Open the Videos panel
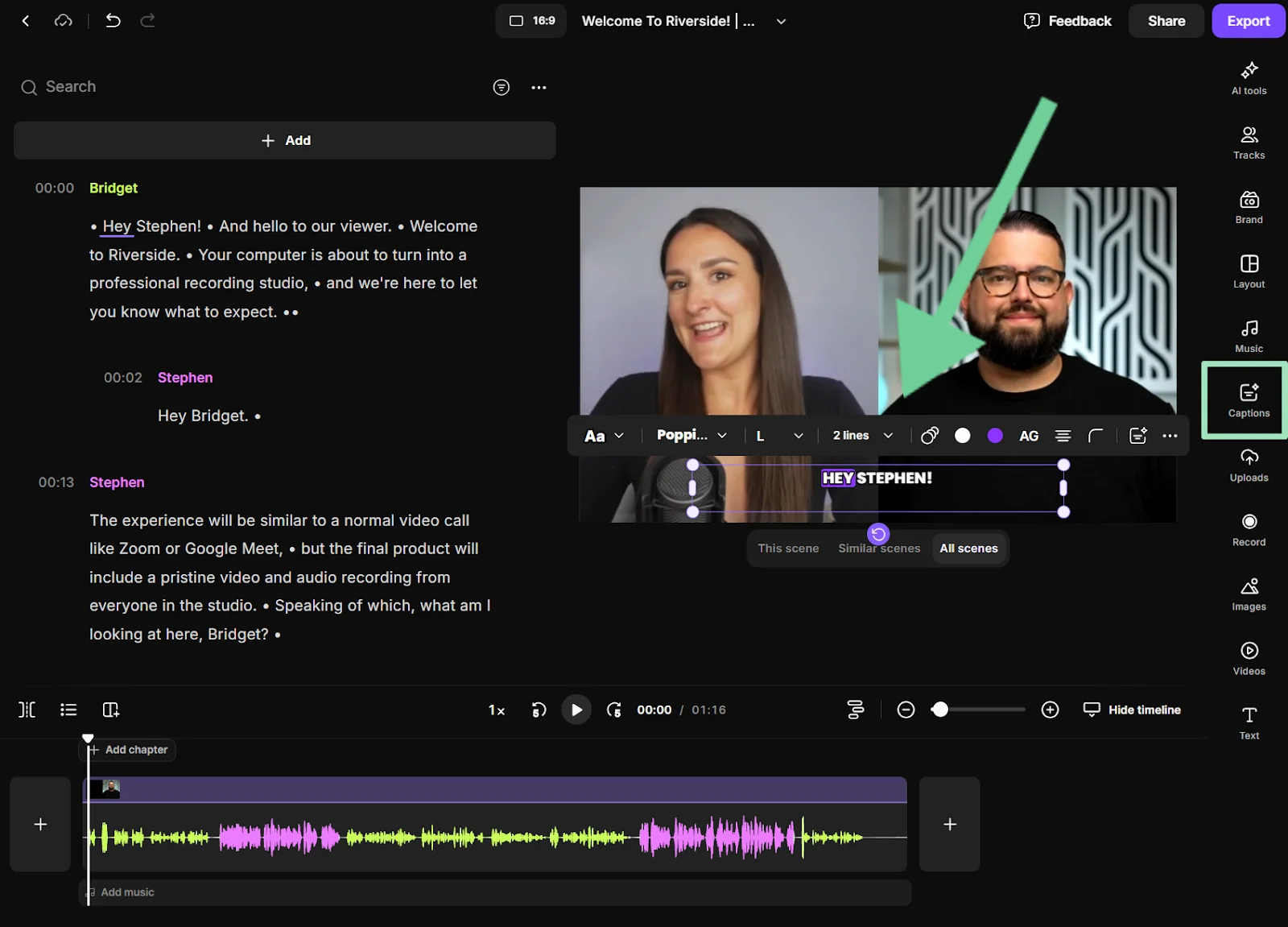 coord(1249,658)
